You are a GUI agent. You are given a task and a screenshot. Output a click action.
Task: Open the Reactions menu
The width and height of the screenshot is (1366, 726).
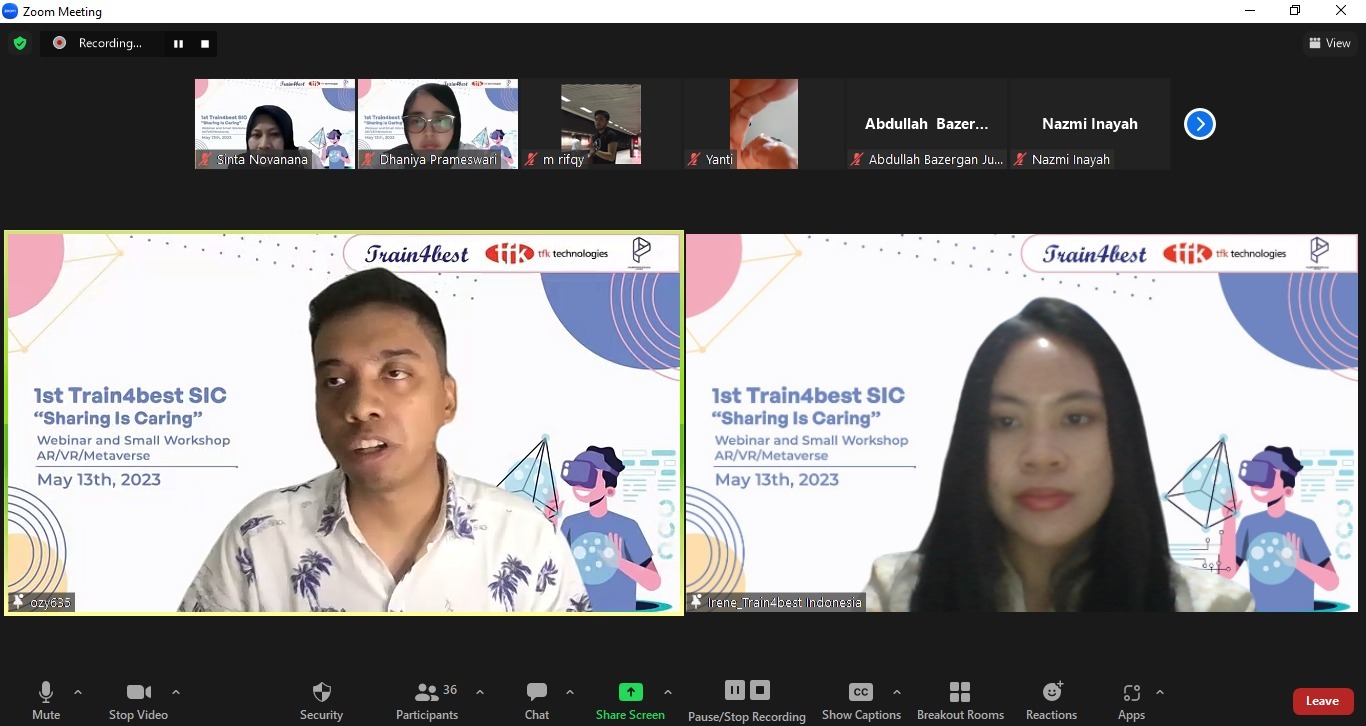(1051, 693)
